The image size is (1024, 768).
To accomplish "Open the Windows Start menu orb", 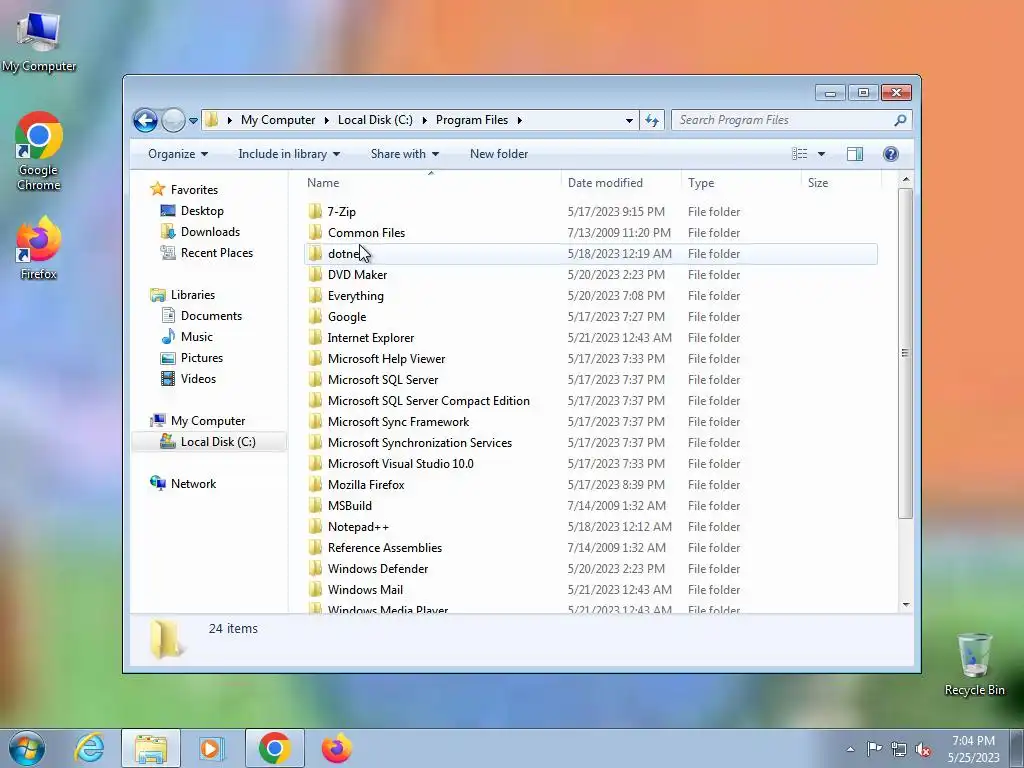I will click(x=27, y=748).
